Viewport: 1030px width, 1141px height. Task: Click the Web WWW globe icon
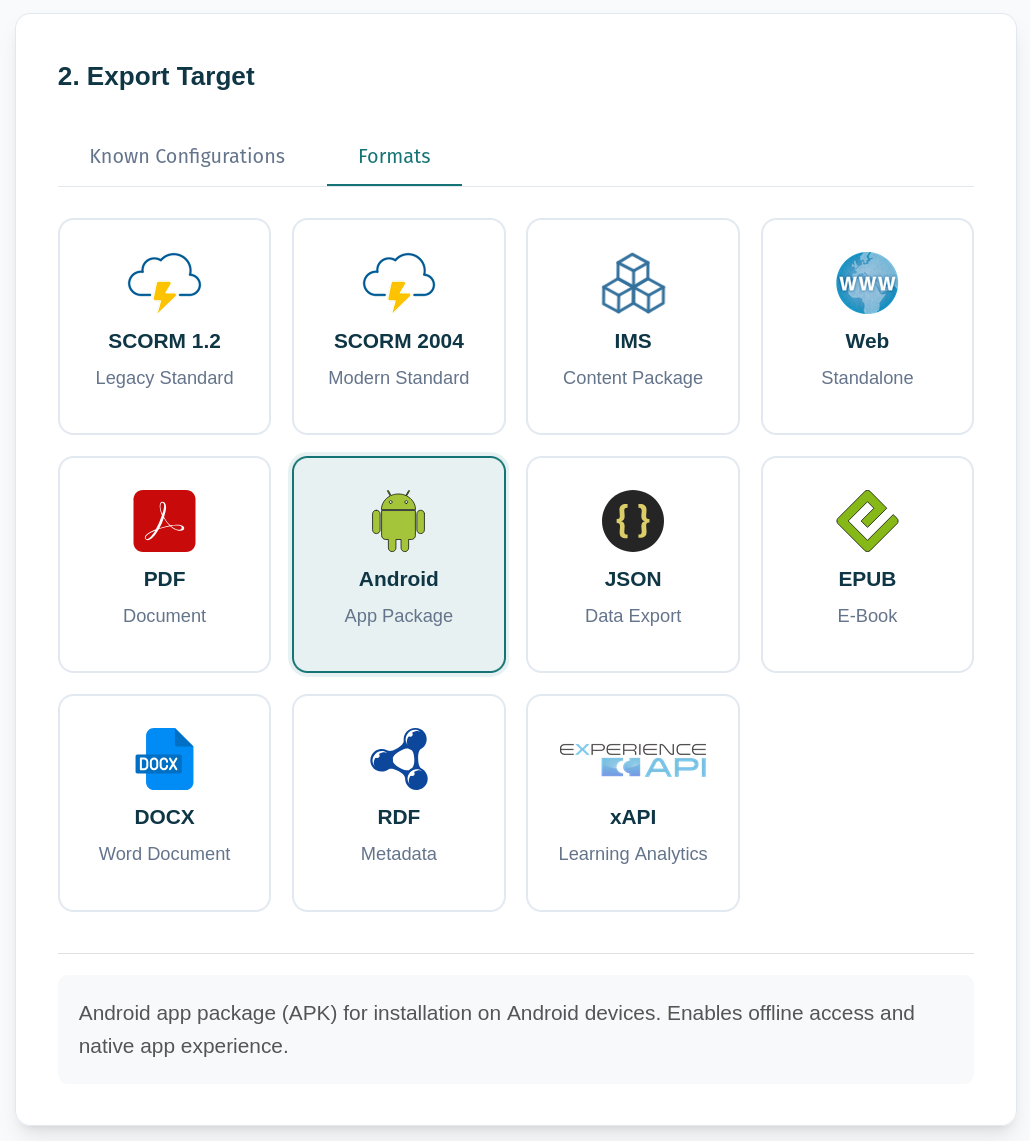pos(866,282)
